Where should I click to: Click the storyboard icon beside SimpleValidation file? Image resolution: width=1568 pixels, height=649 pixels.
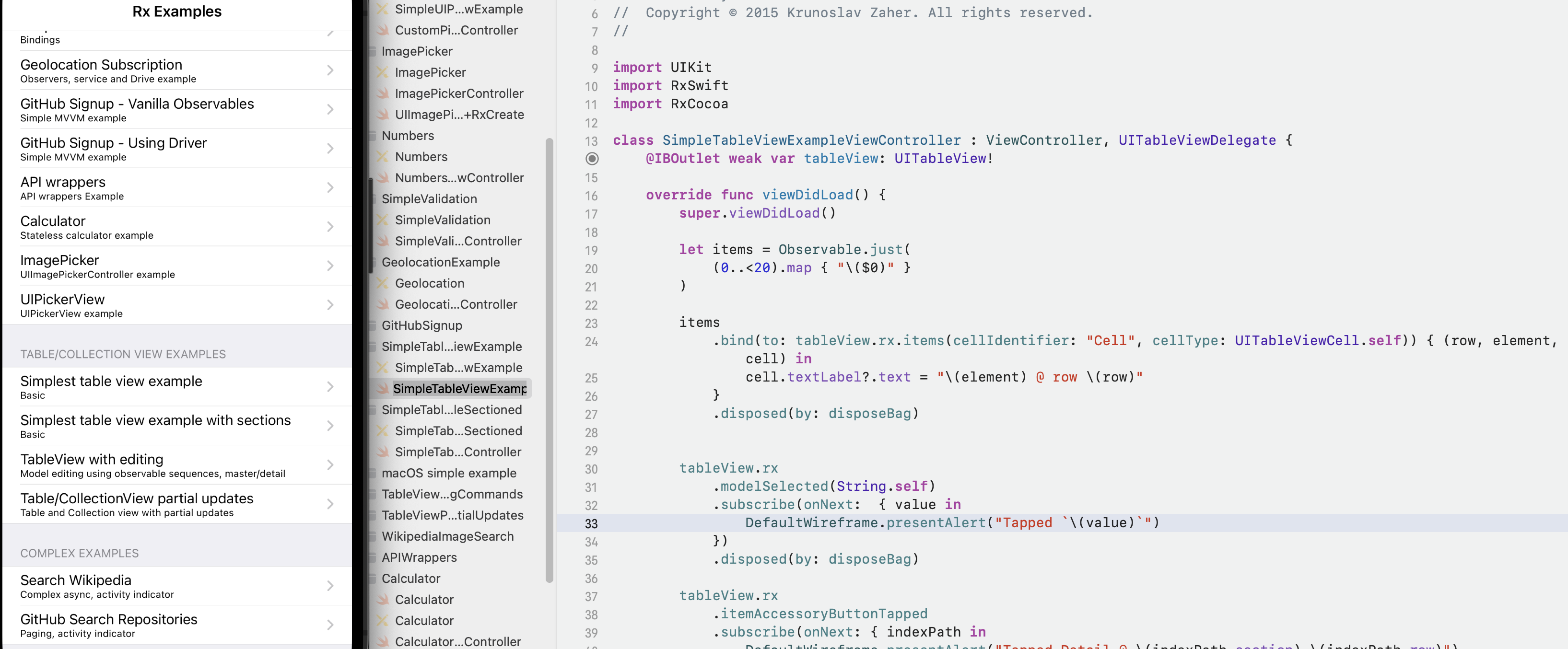coord(383,220)
